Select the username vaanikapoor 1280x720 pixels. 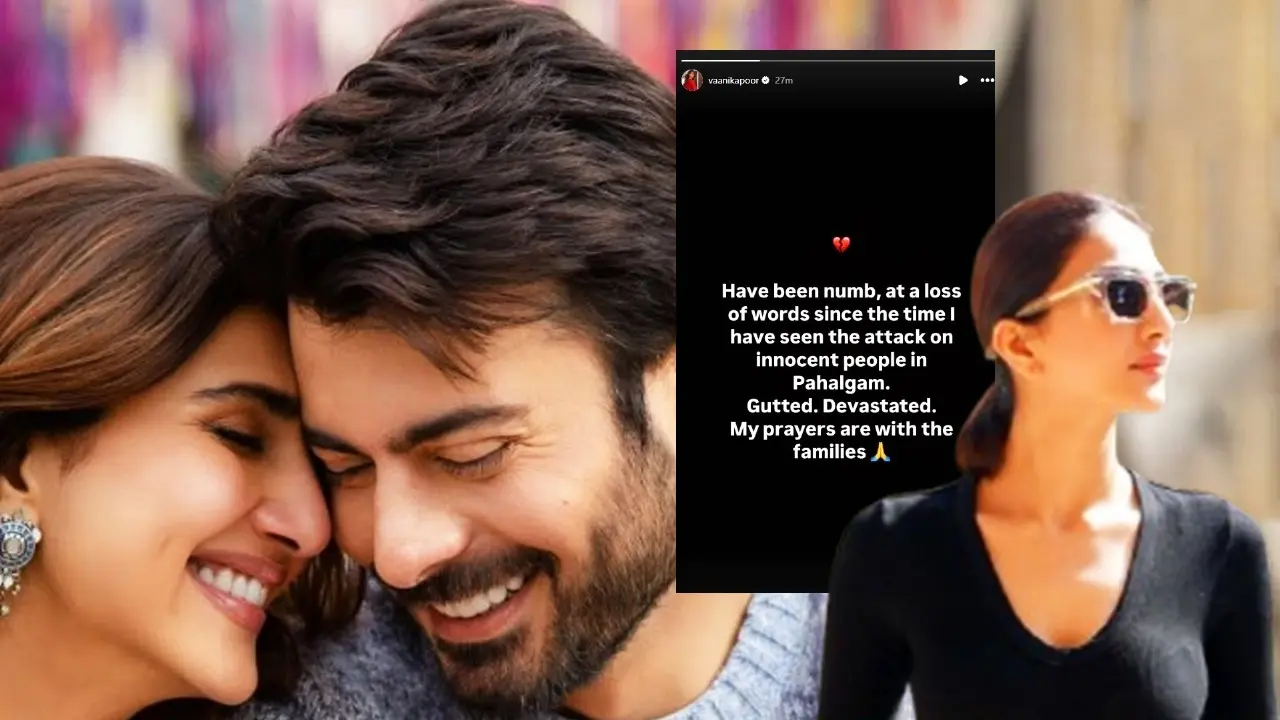[732, 81]
